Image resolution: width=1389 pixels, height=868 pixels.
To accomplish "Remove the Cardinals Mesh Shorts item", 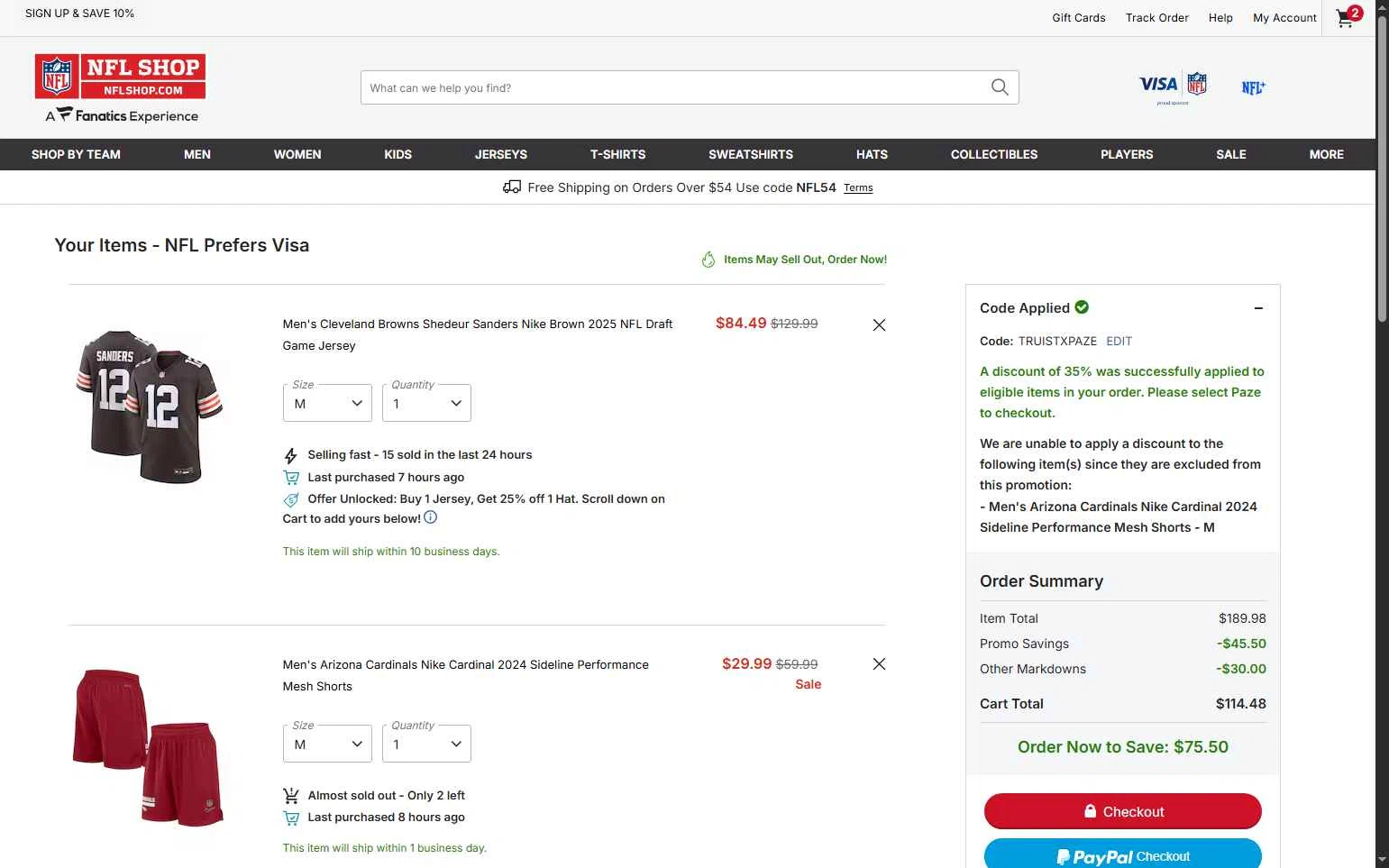I will (x=879, y=664).
